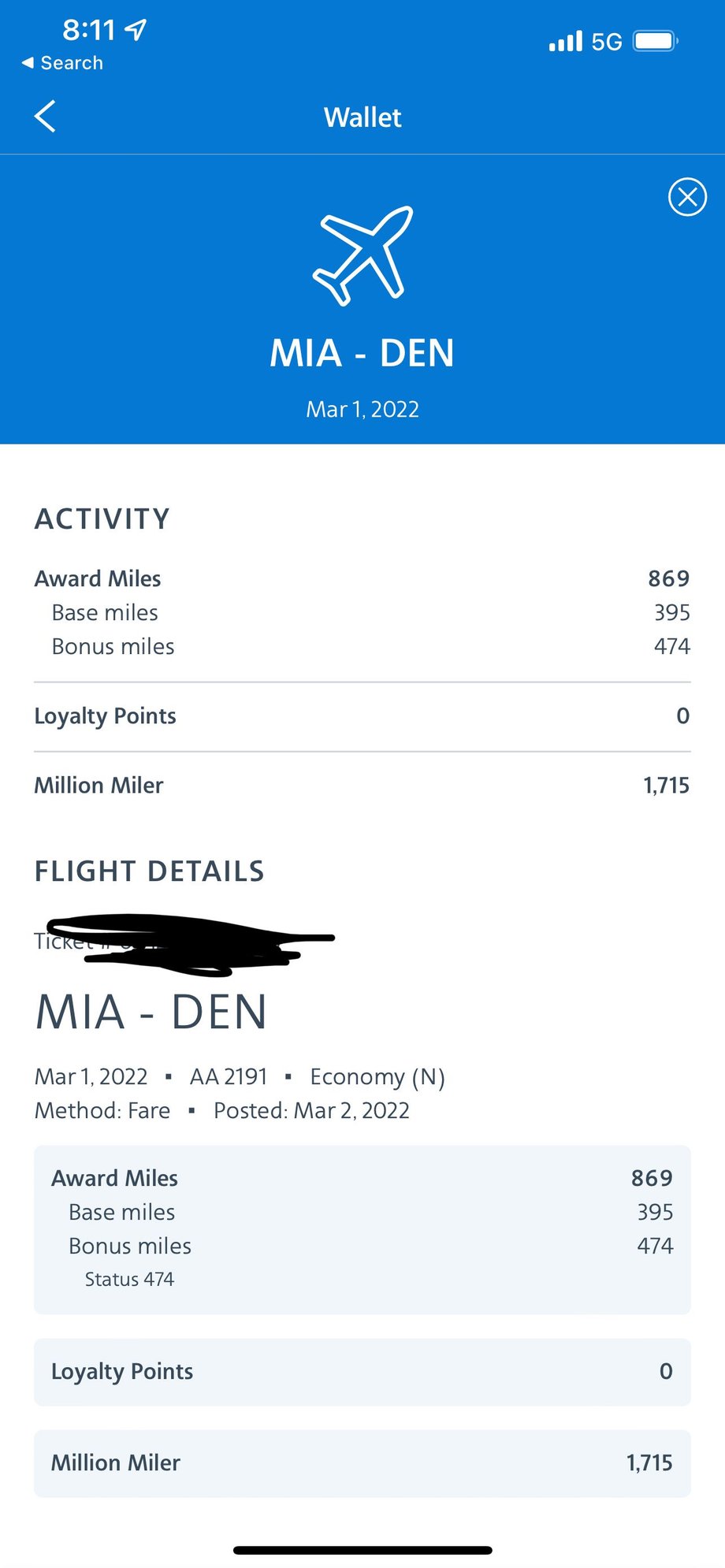Tap the AA 2191 flight number
The width and height of the screenshot is (725, 1568).
tap(229, 1077)
